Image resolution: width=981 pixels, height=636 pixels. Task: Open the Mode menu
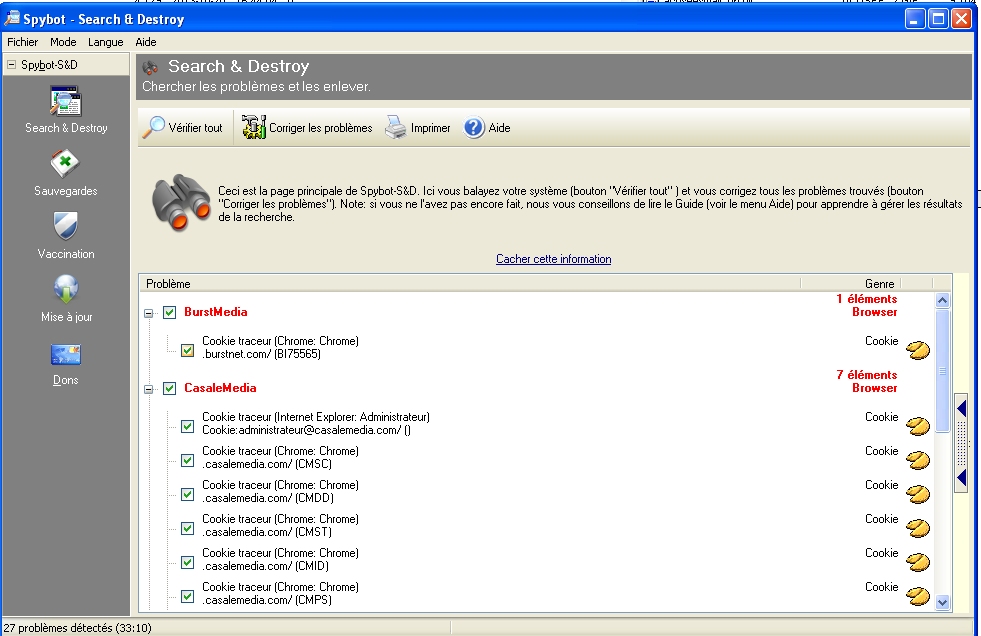pyautogui.click(x=63, y=42)
